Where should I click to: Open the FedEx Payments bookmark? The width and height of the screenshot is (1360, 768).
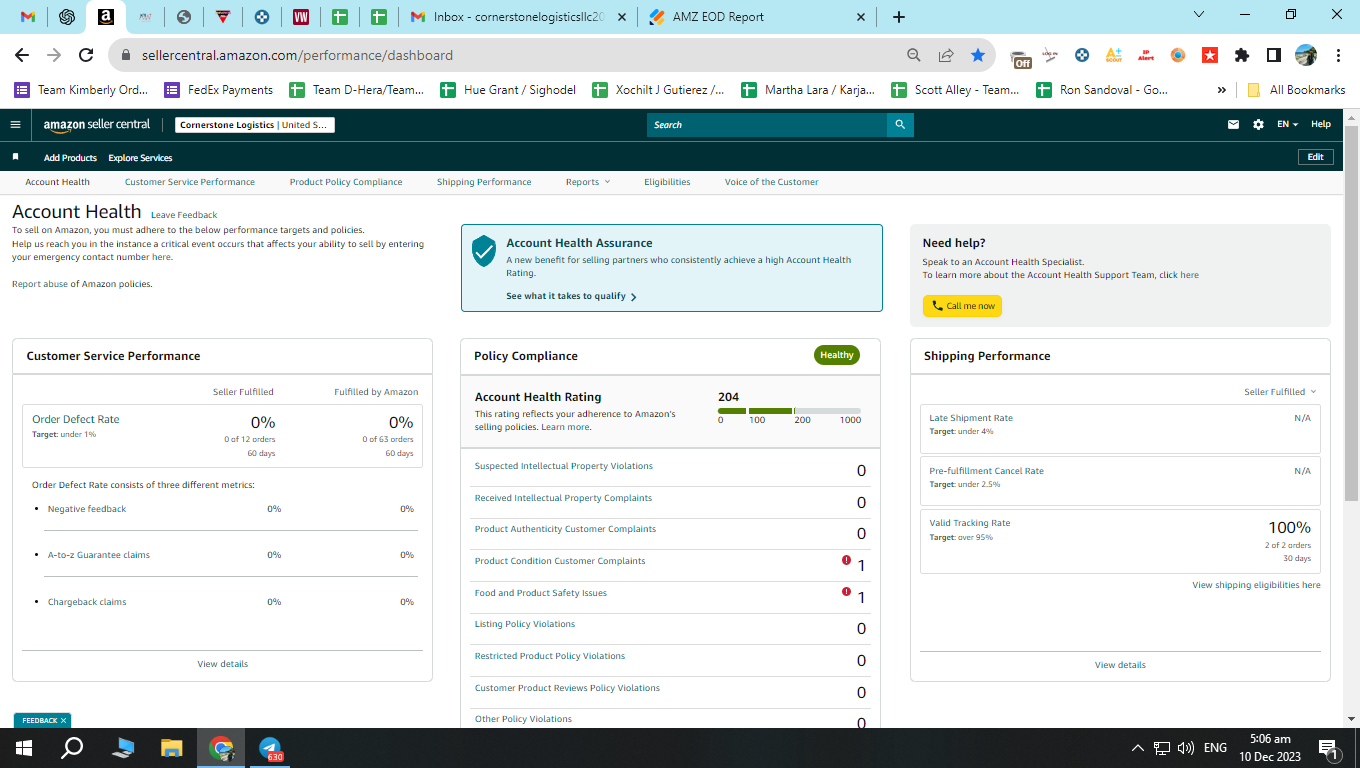pos(218,89)
